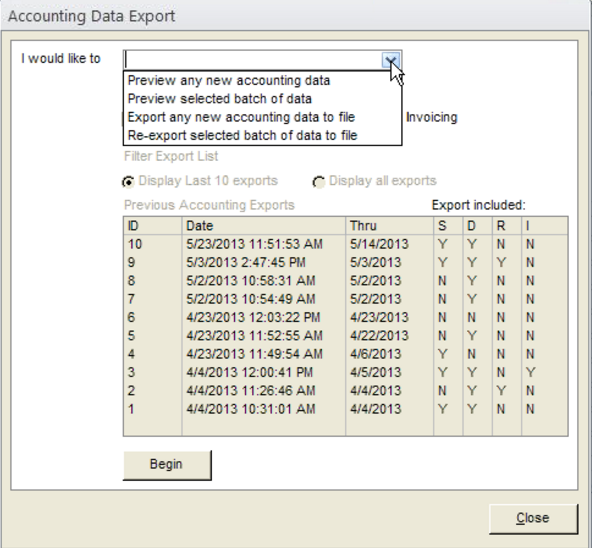
Task: Click the R column header
Action: tap(507, 225)
